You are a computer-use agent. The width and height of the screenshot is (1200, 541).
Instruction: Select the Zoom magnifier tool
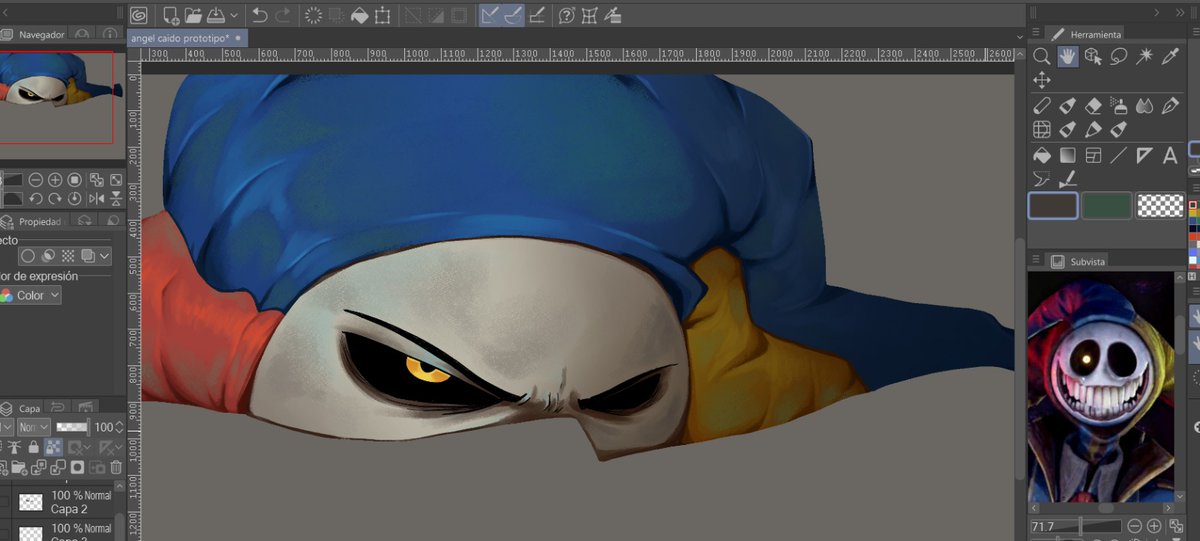[1041, 57]
